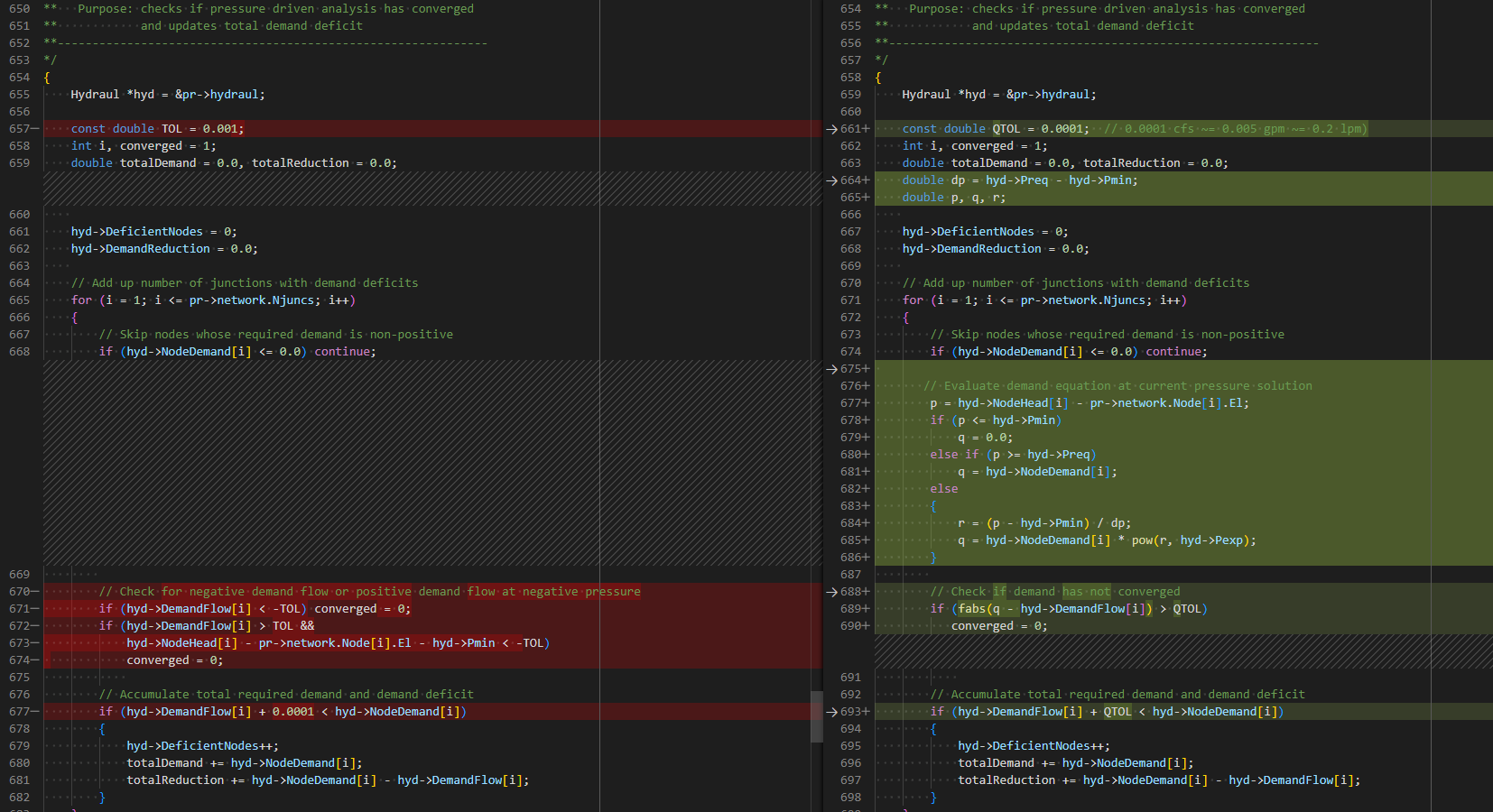Image resolution: width=1493 pixels, height=812 pixels.
Task: Click hyd->Pexp on modified line 685
Action: point(1211,540)
